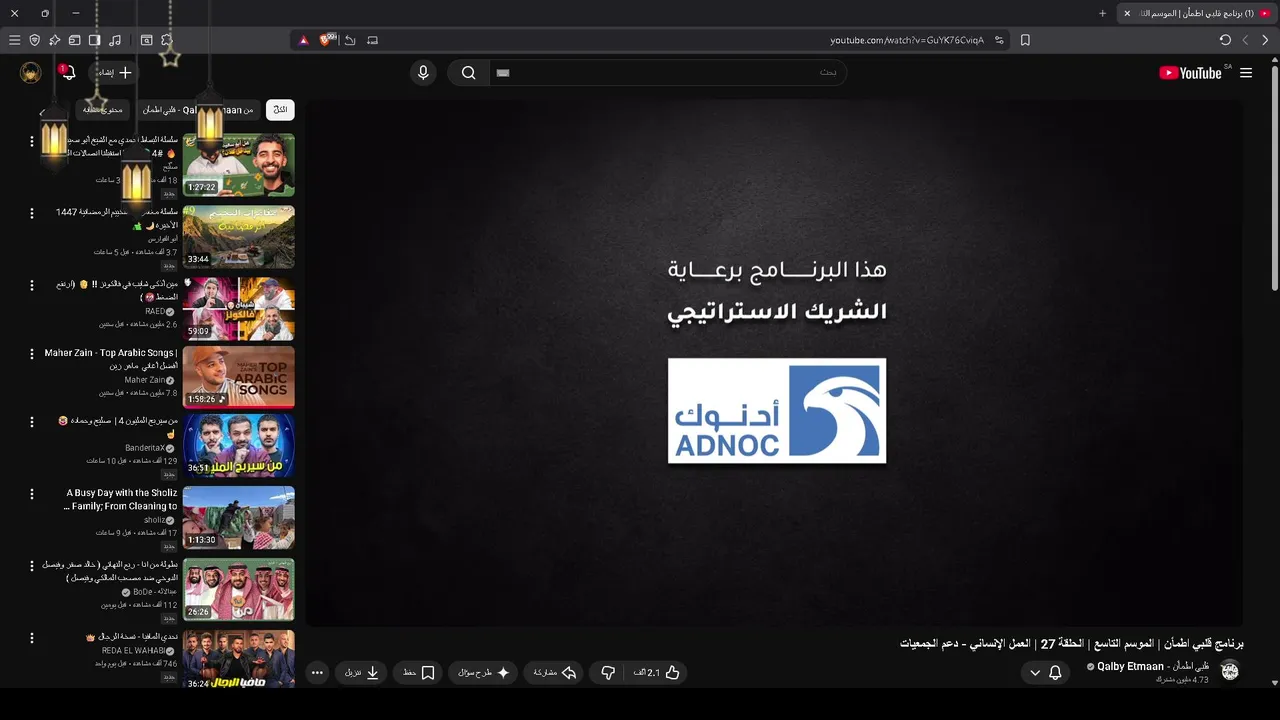Open options menu for the RAED video
The image size is (1280, 720).
(x=32, y=285)
